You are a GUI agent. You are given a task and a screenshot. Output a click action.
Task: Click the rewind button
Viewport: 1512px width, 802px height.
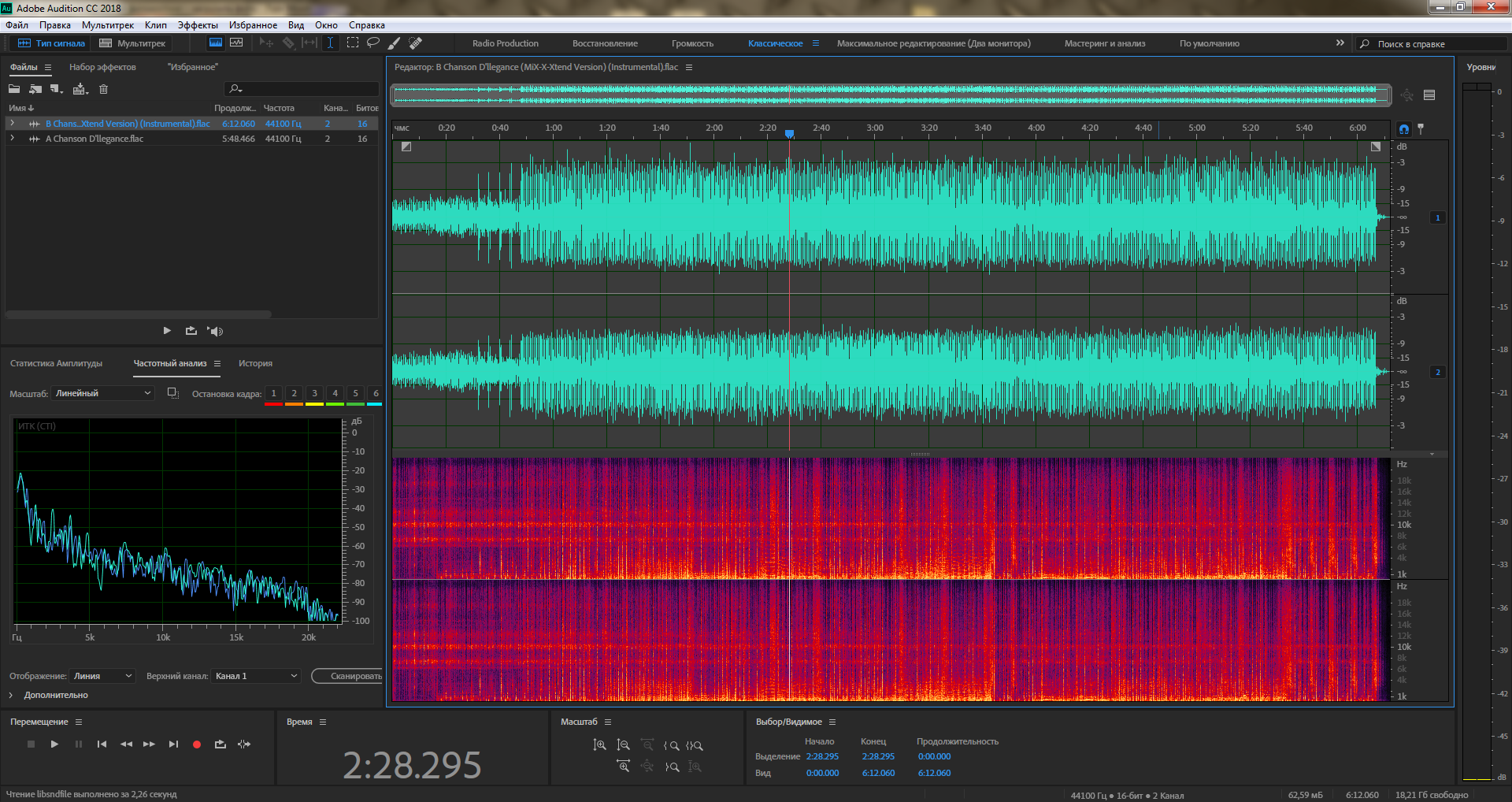click(126, 744)
